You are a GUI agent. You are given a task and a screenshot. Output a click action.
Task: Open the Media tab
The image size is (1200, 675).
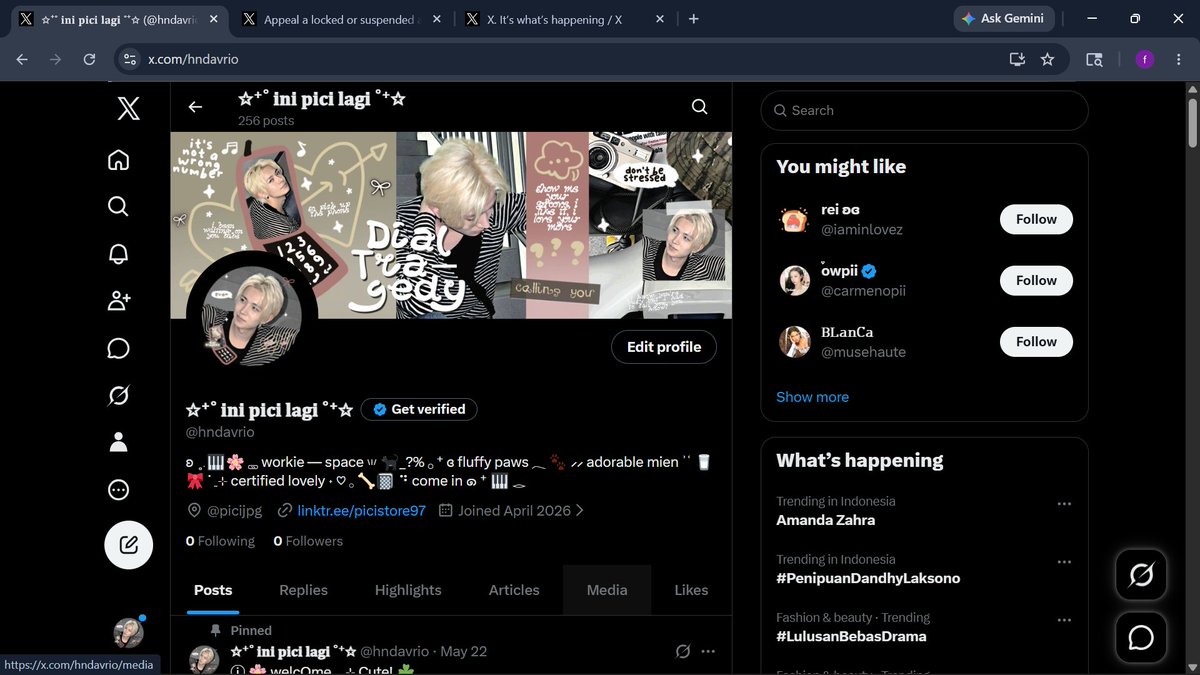pyautogui.click(x=607, y=590)
